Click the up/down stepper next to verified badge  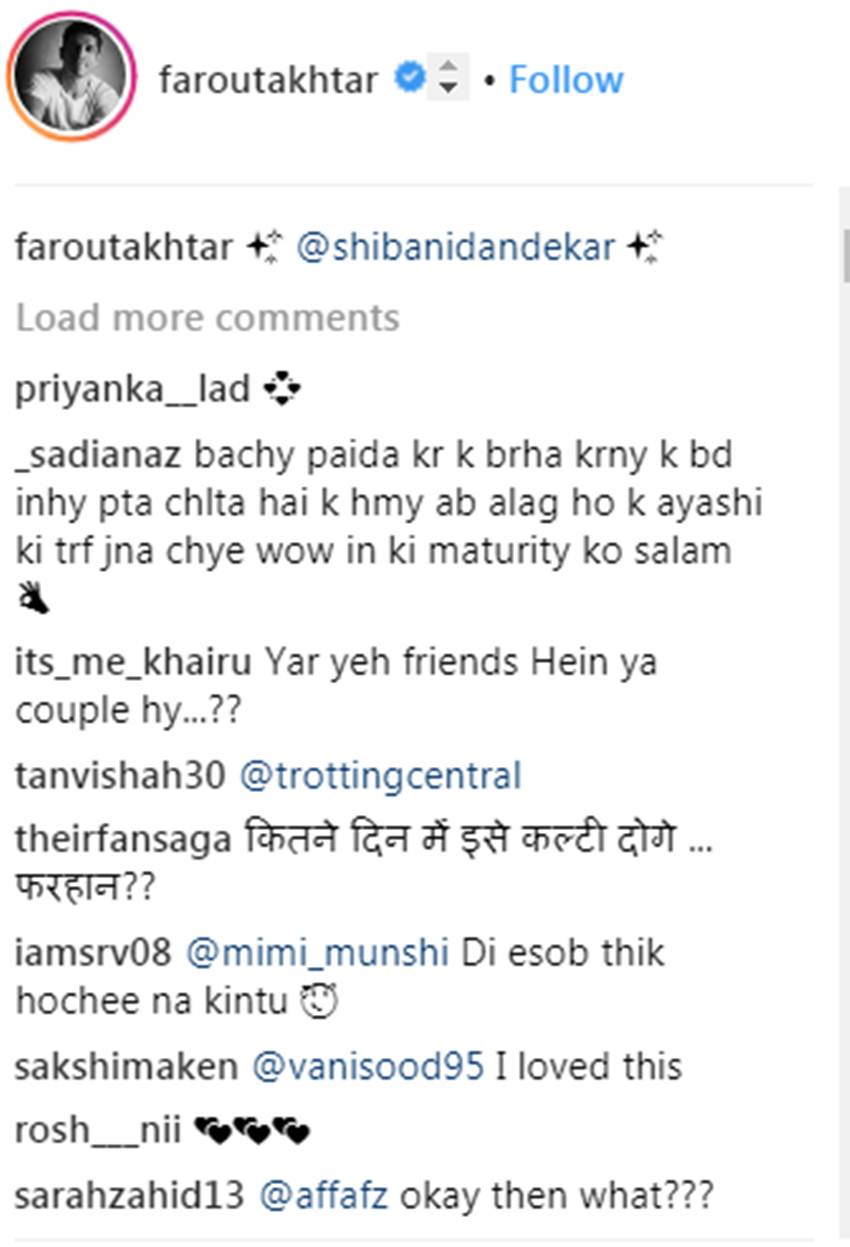click(x=448, y=77)
